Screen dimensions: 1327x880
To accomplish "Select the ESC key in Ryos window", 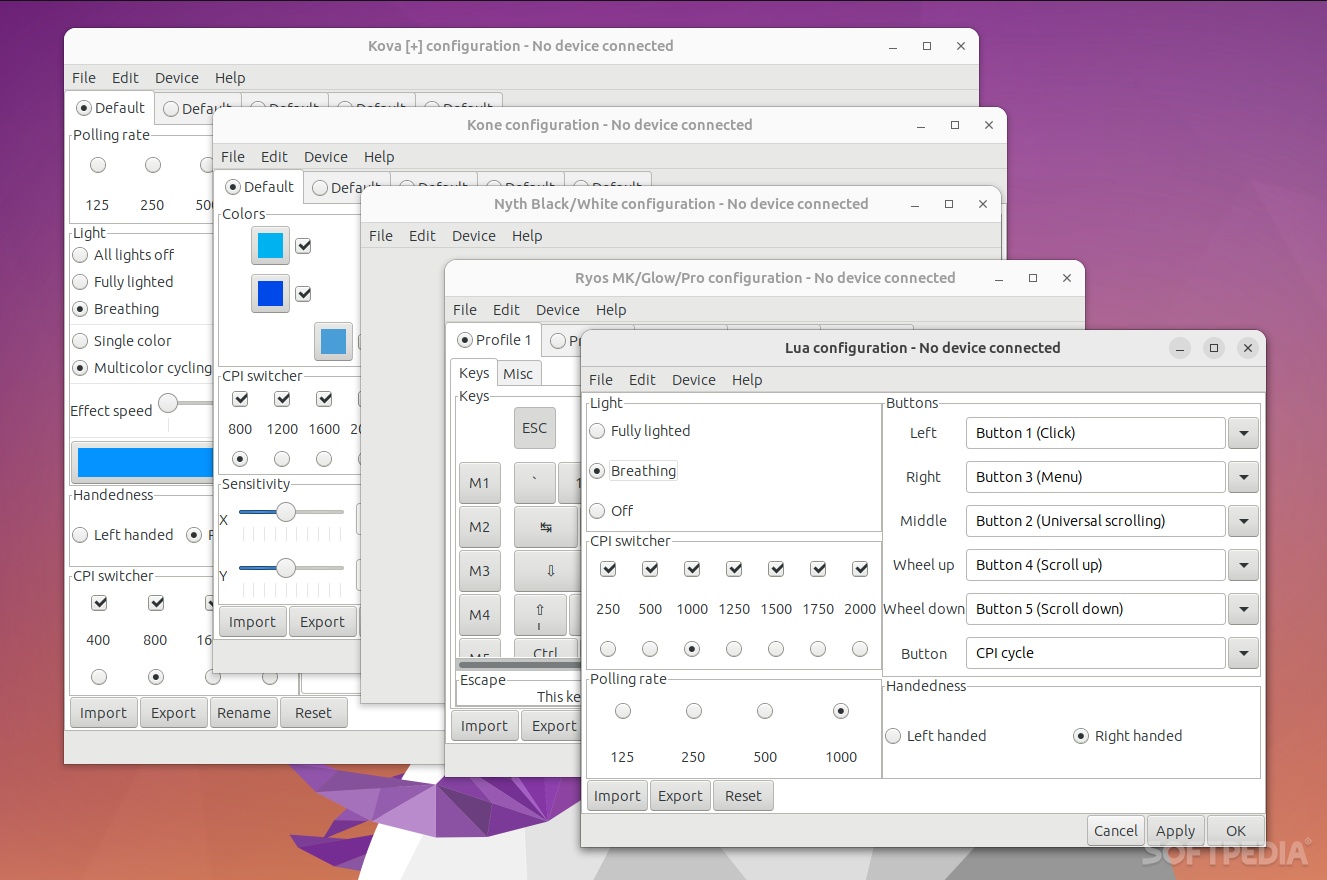I will (x=535, y=428).
